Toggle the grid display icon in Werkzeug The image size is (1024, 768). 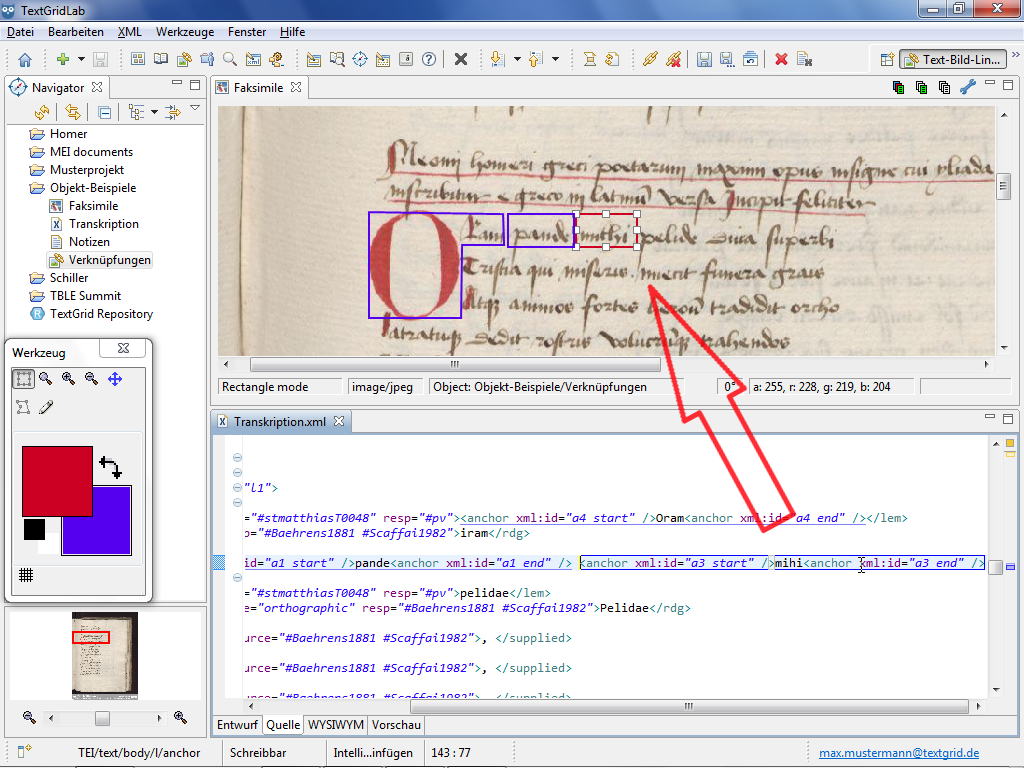tap(27, 575)
